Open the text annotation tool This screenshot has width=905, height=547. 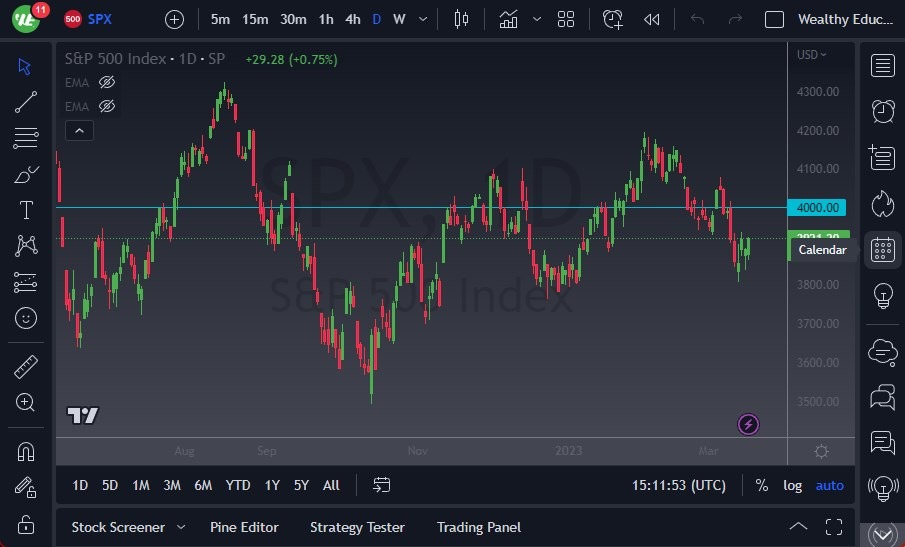point(26,210)
